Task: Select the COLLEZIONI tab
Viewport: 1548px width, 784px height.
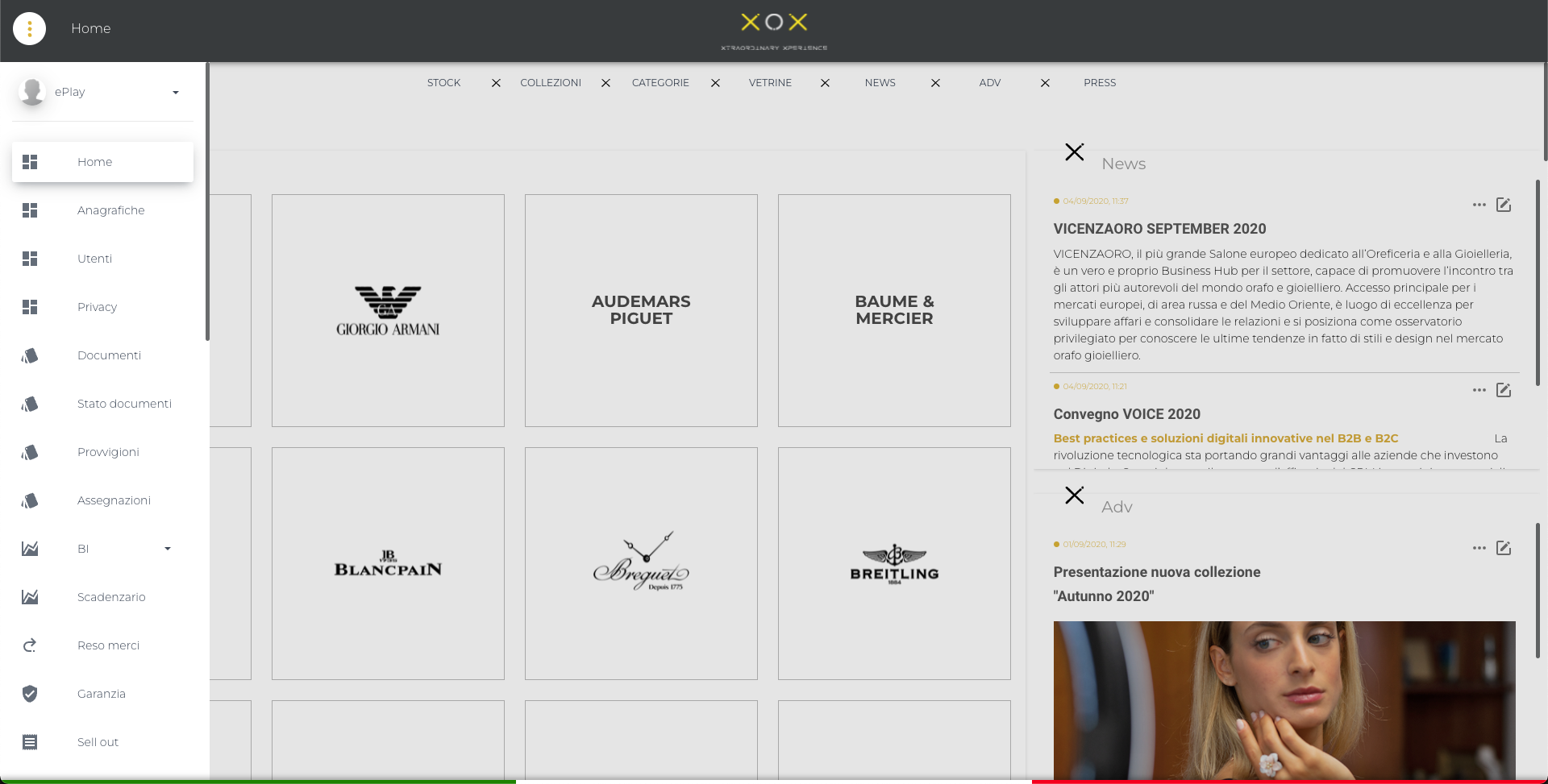Action: point(551,83)
